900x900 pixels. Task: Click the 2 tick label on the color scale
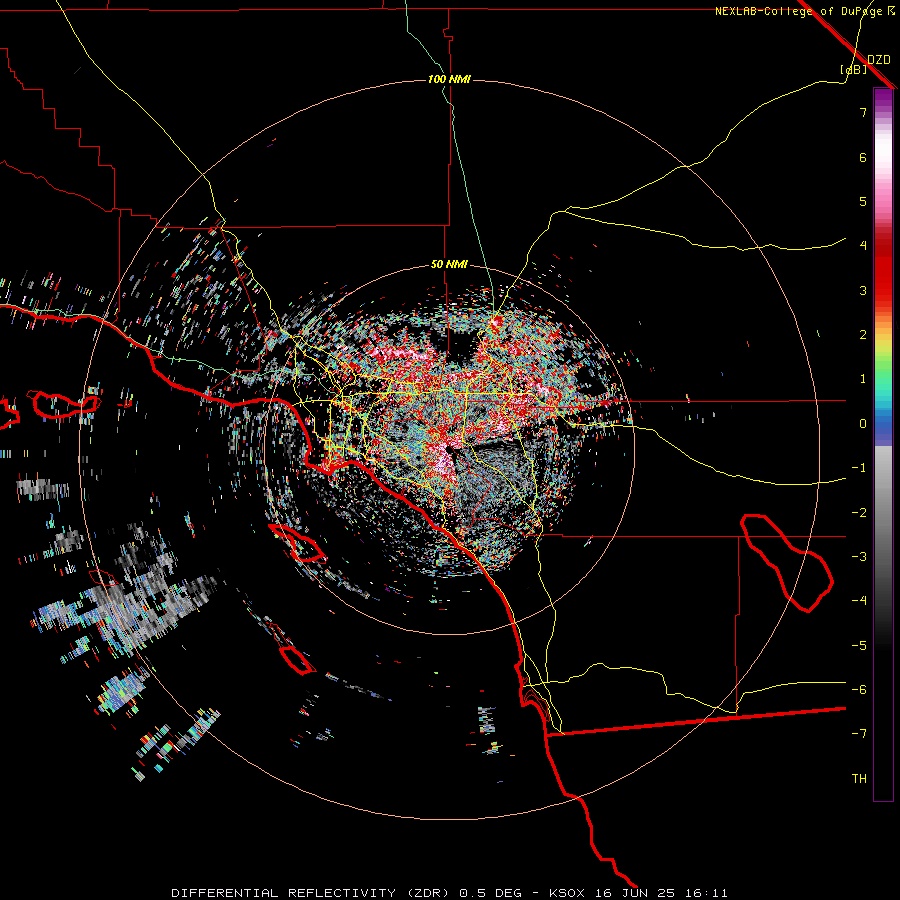pyautogui.click(x=863, y=335)
